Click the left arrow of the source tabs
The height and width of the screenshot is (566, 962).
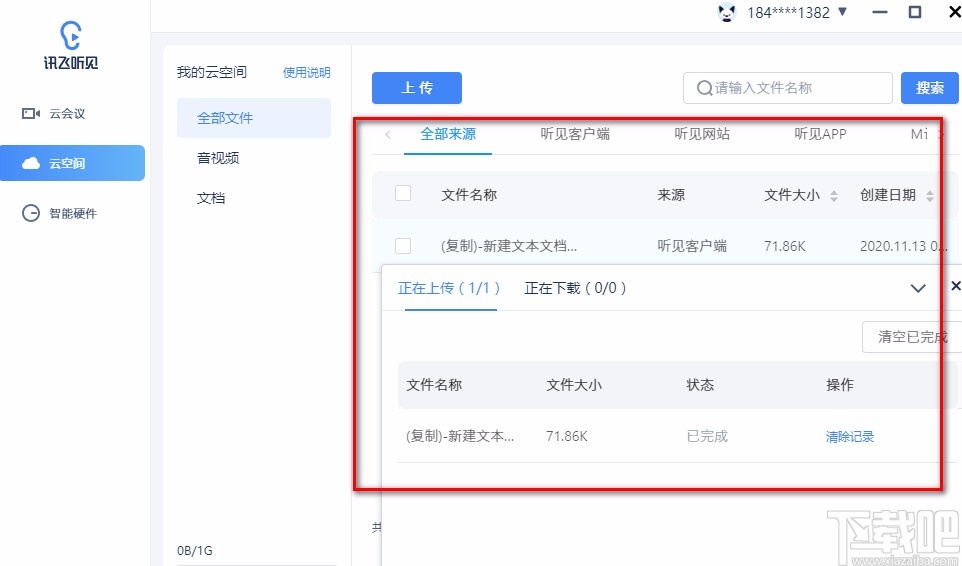tap(388, 134)
